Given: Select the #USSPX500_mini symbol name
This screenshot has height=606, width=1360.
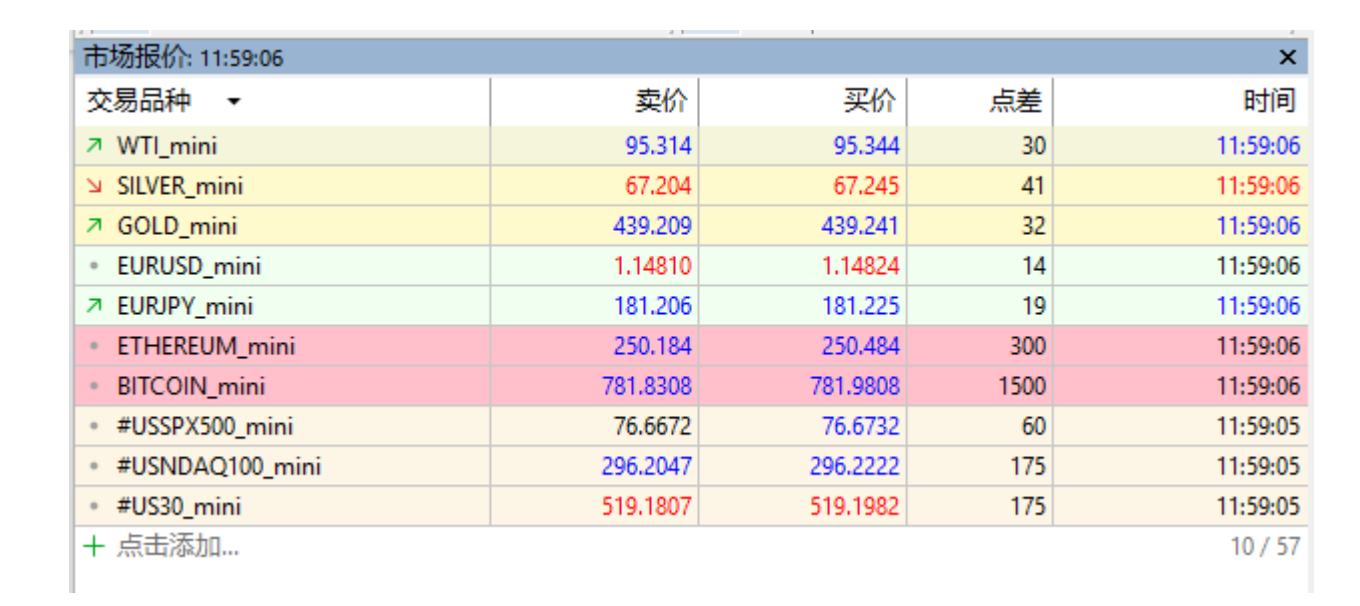Looking at the screenshot, I should (x=205, y=426).
